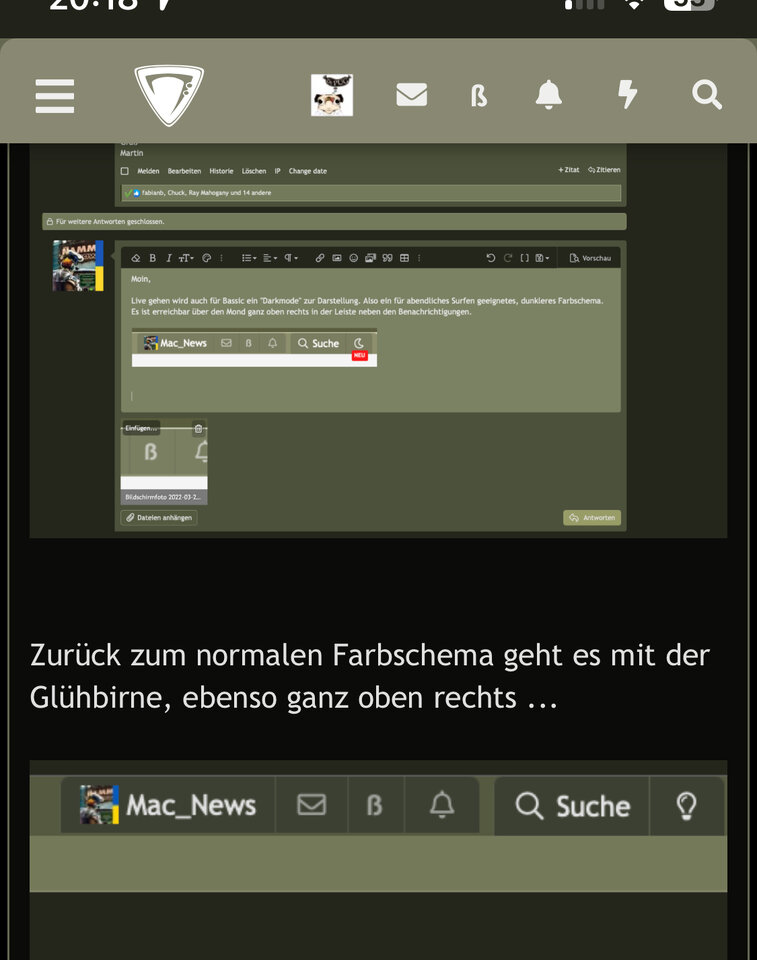Click Historie in the post actions
757x960 pixels.
tap(221, 171)
